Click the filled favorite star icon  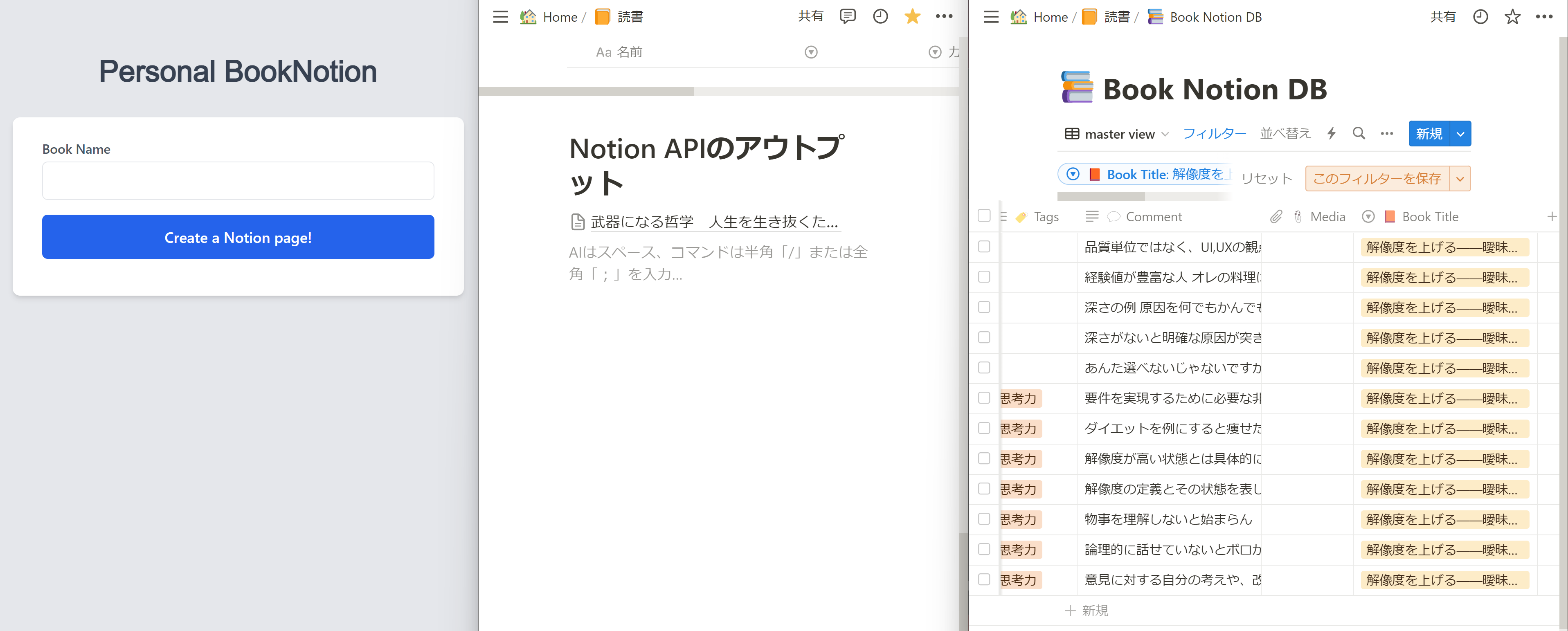coord(912,16)
